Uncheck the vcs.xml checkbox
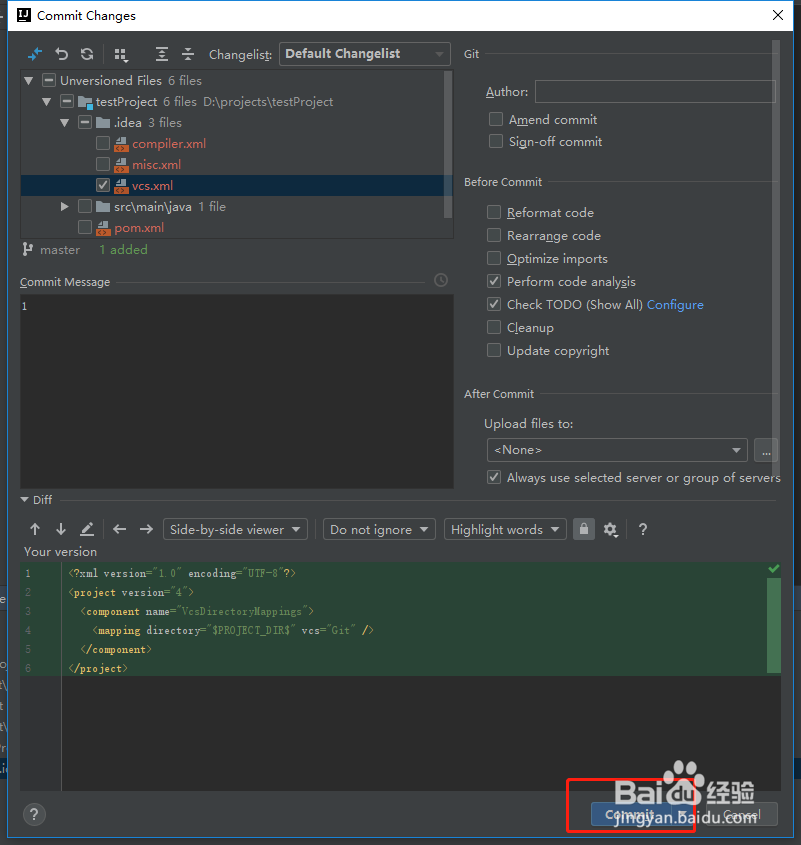The image size is (801, 845). 103,185
